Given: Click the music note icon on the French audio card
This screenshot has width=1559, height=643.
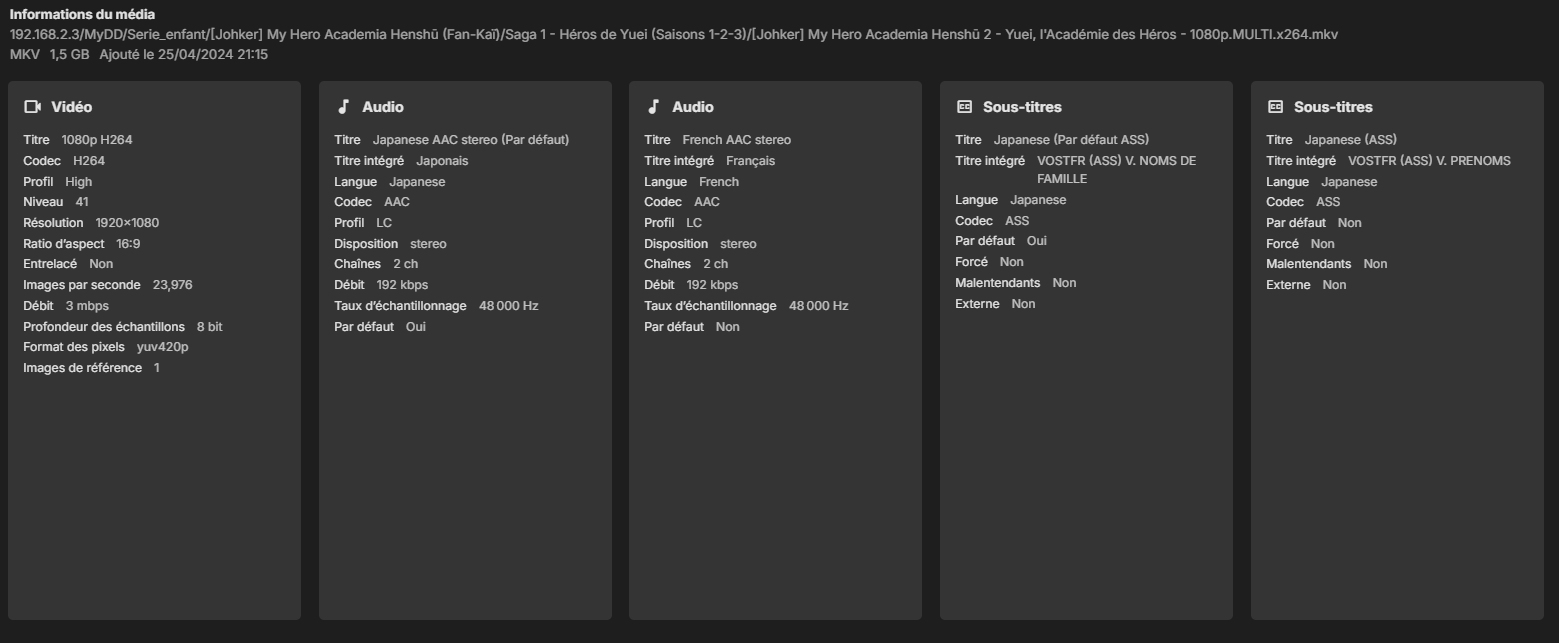Looking at the screenshot, I should click(654, 107).
